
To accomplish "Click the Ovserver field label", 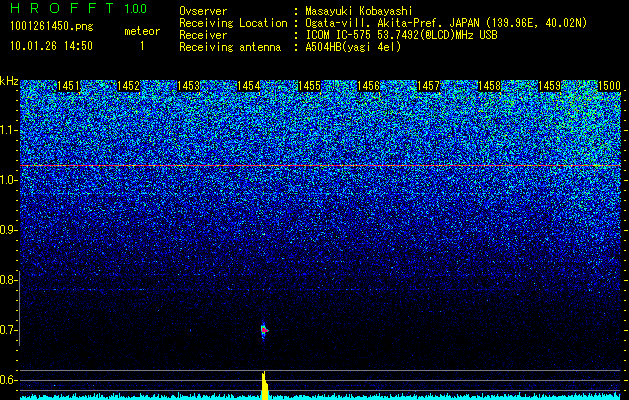I will (203, 11).
